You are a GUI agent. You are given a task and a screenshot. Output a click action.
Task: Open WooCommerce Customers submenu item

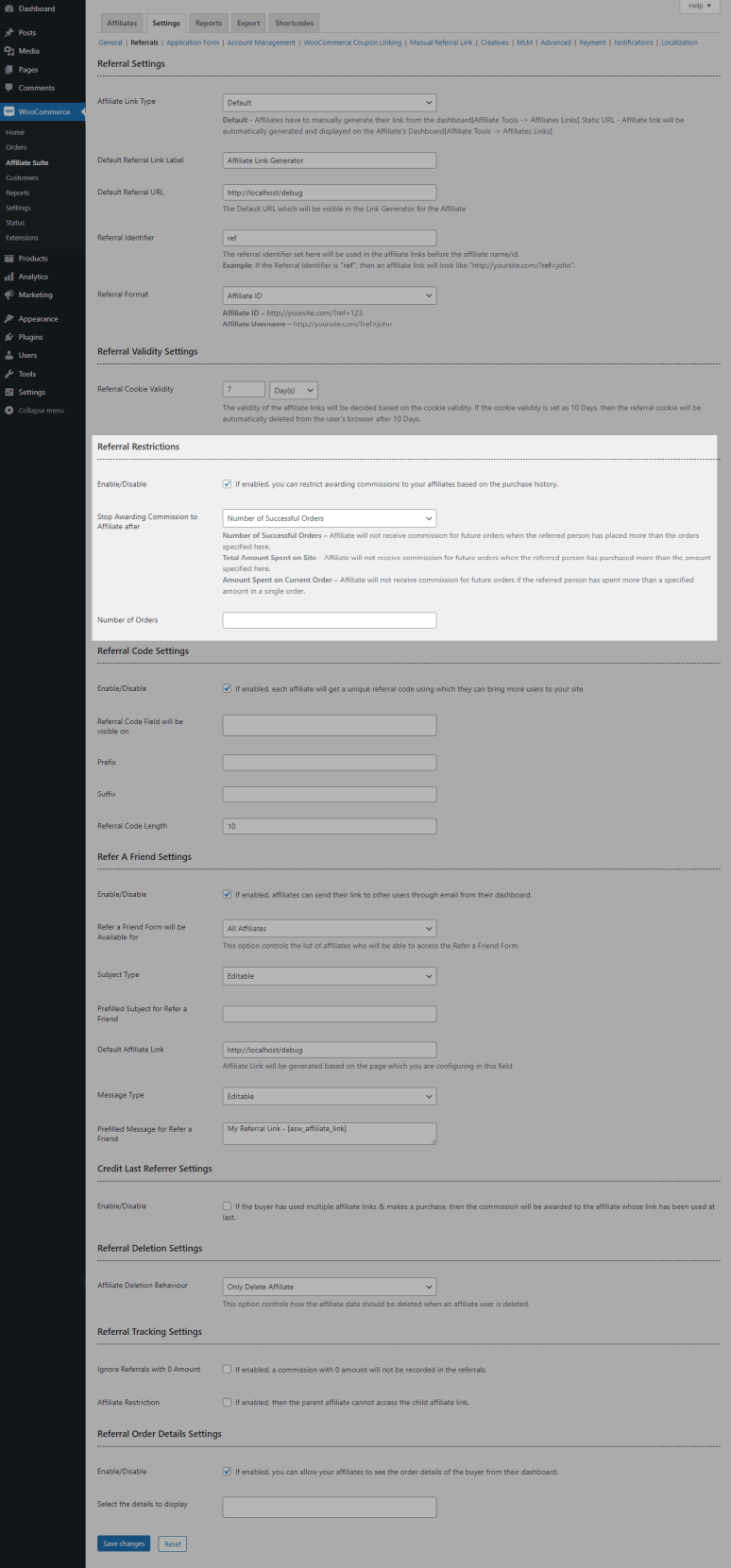click(22, 177)
